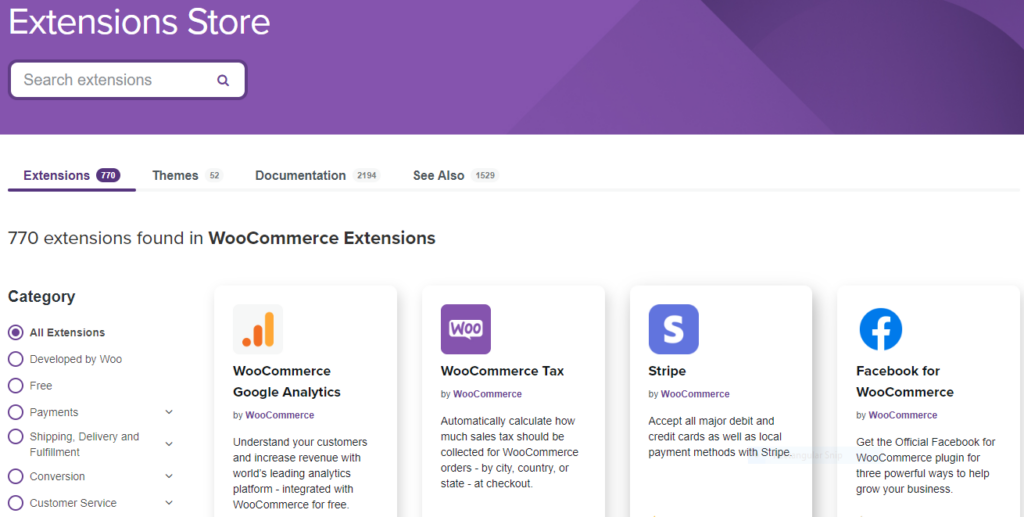1024x517 pixels.
Task: Open the WooCommerce Google Analytics bar-chart icon
Action: pyautogui.click(x=258, y=329)
